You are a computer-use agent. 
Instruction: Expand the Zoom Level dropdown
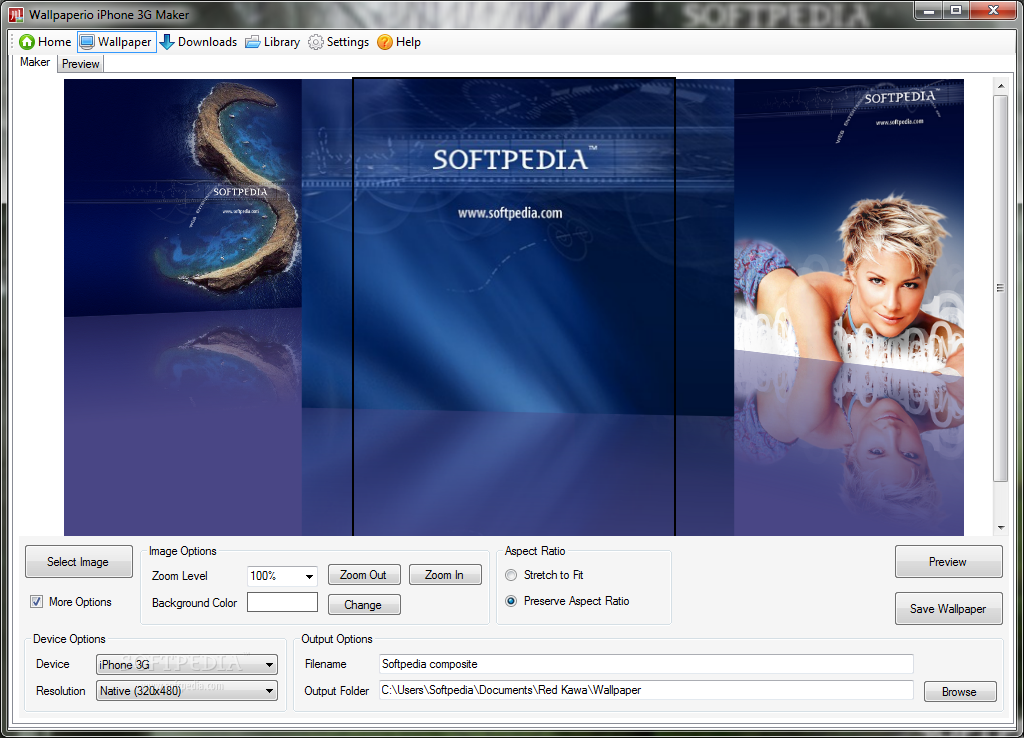(309, 576)
